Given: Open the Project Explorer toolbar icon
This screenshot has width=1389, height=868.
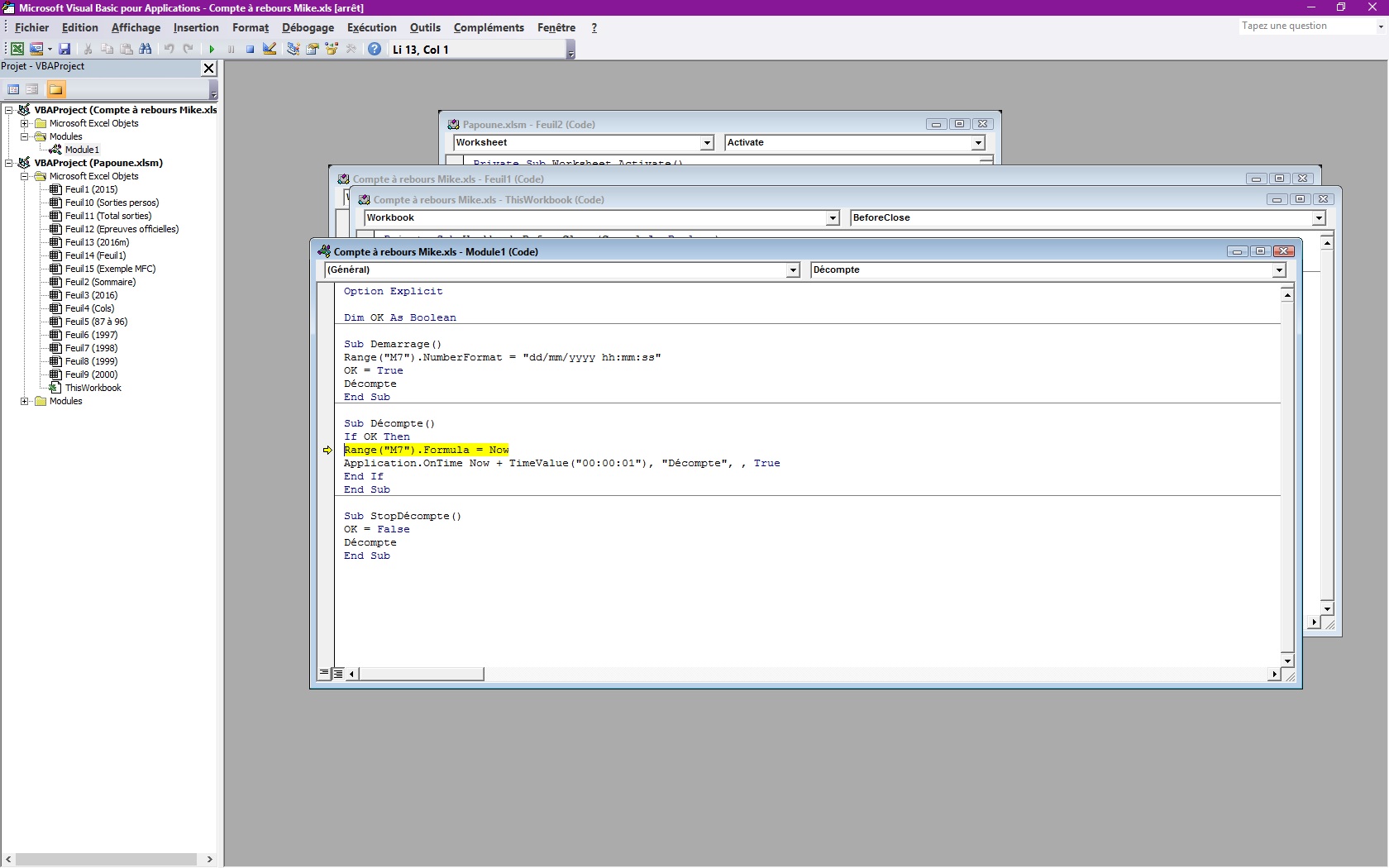Looking at the screenshot, I should click(293, 49).
